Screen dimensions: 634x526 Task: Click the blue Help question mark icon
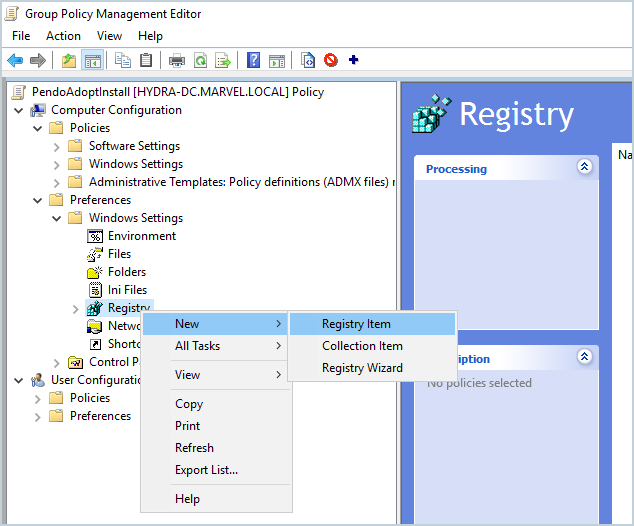tap(254, 61)
